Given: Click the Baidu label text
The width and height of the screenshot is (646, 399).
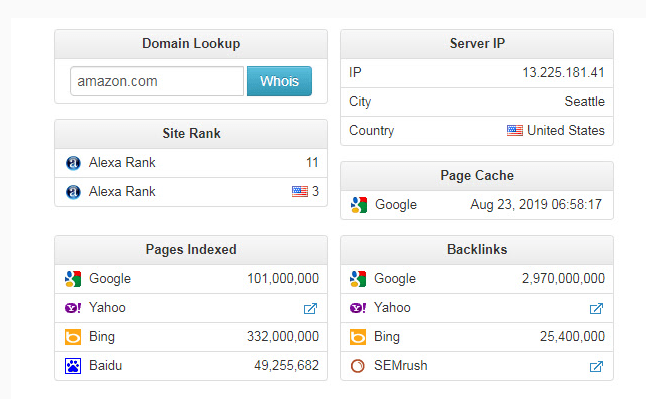Looking at the screenshot, I should (x=105, y=366).
